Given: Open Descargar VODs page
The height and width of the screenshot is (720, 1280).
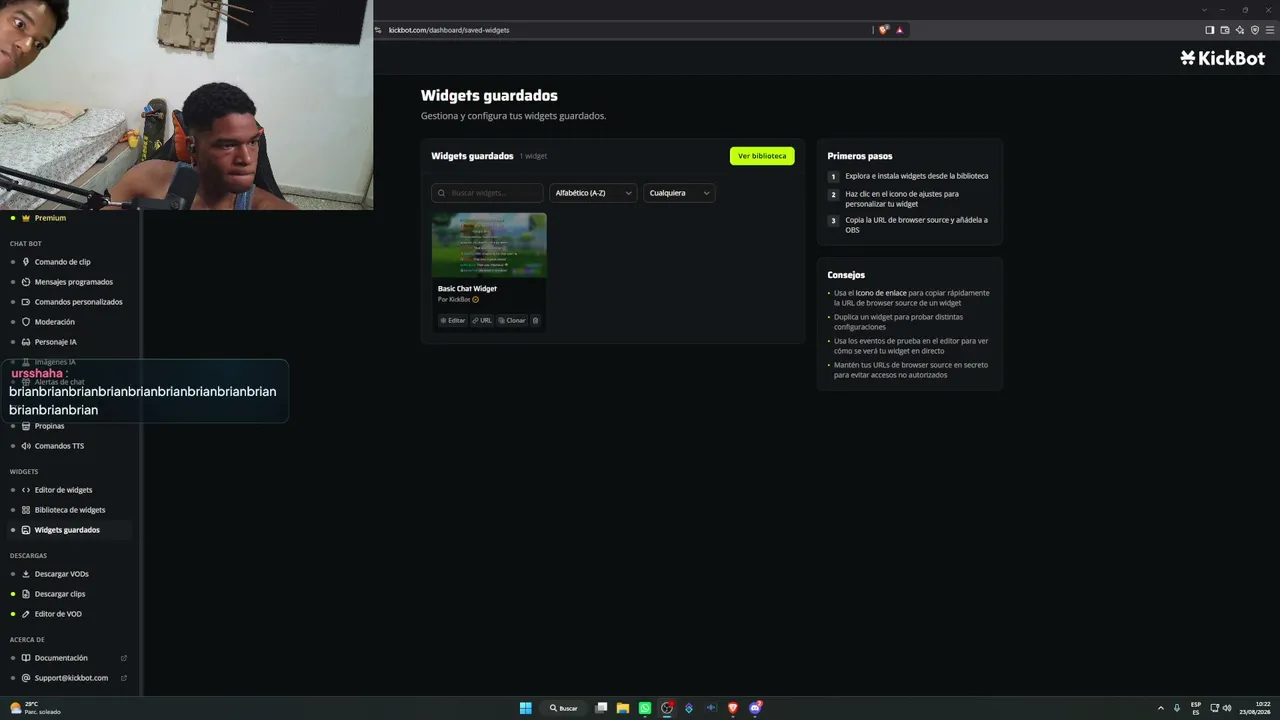Looking at the screenshot, I should pyautogui.click(x=68, y=574).
